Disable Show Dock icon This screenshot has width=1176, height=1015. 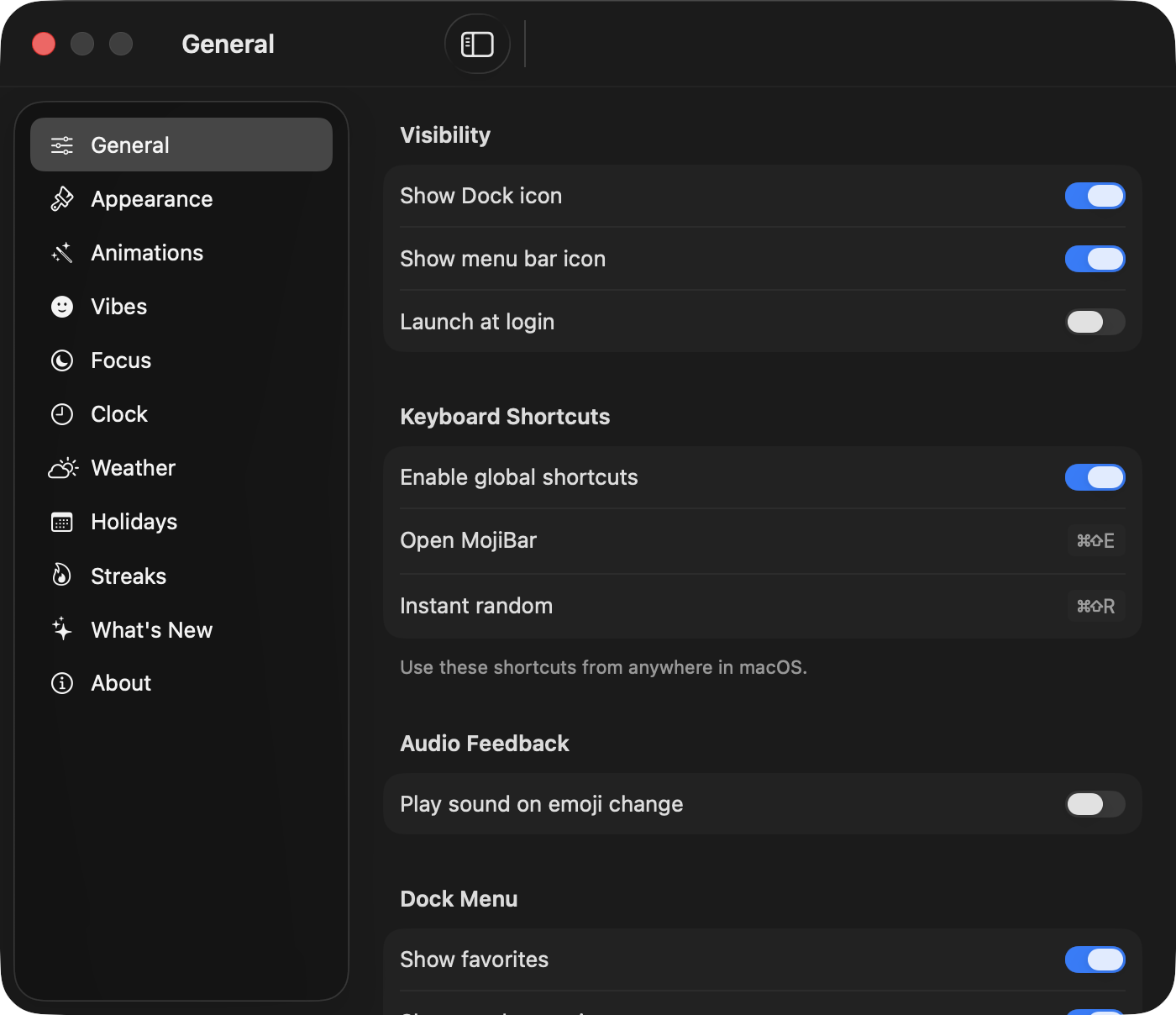click(1095, 196)
